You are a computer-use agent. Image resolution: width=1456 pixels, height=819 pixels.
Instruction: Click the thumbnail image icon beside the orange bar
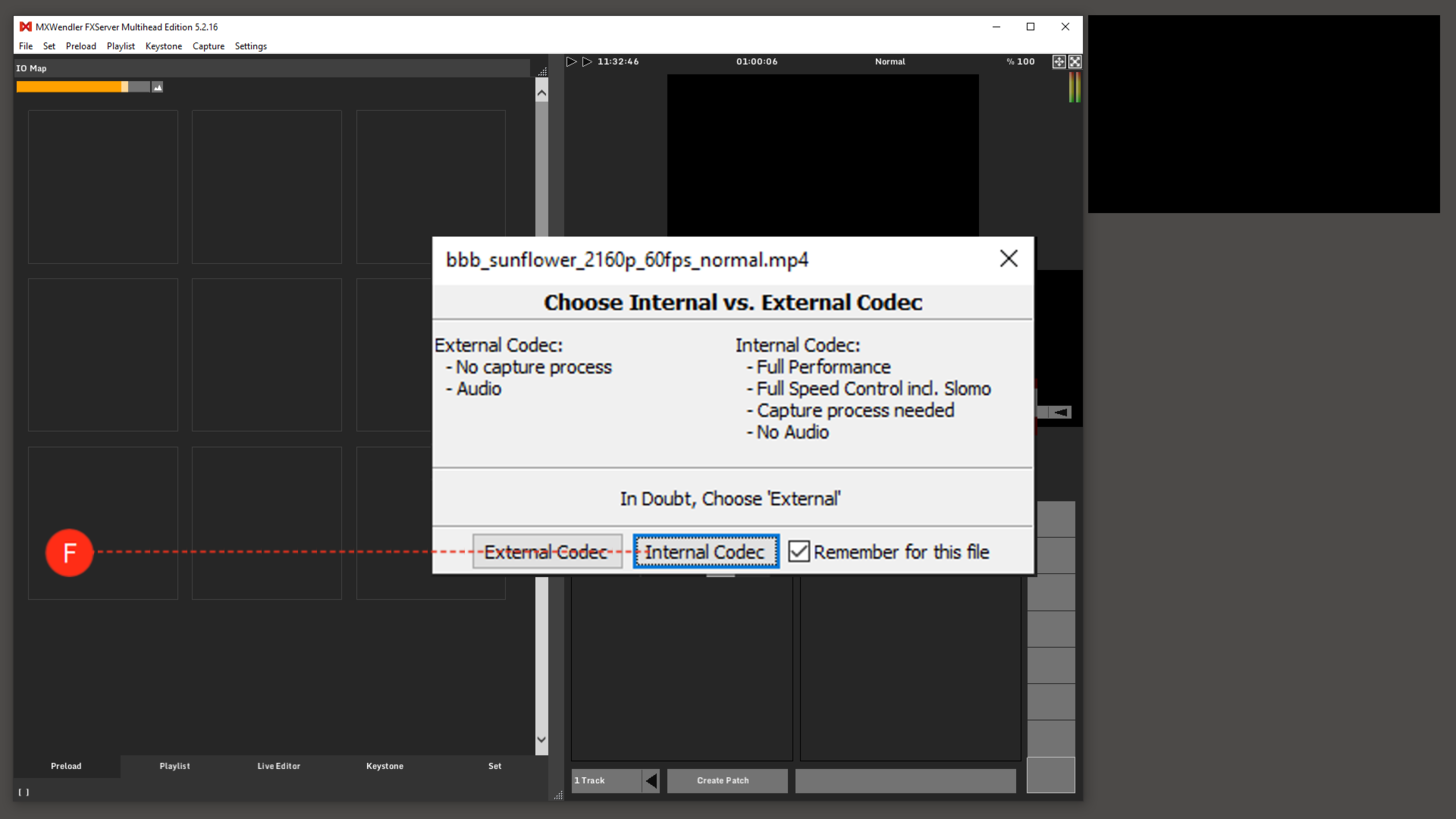coord(157,87)
